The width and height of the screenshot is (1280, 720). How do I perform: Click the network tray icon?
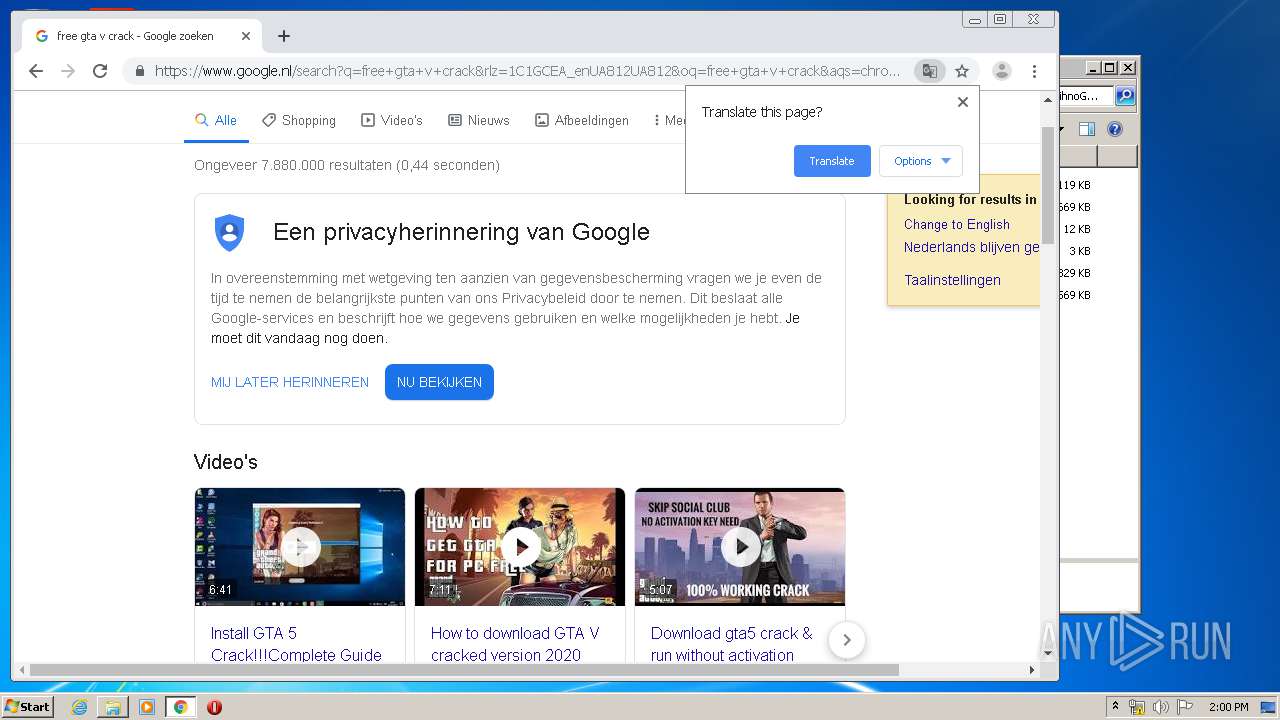pyautogui.click(x=1137, y=707)
